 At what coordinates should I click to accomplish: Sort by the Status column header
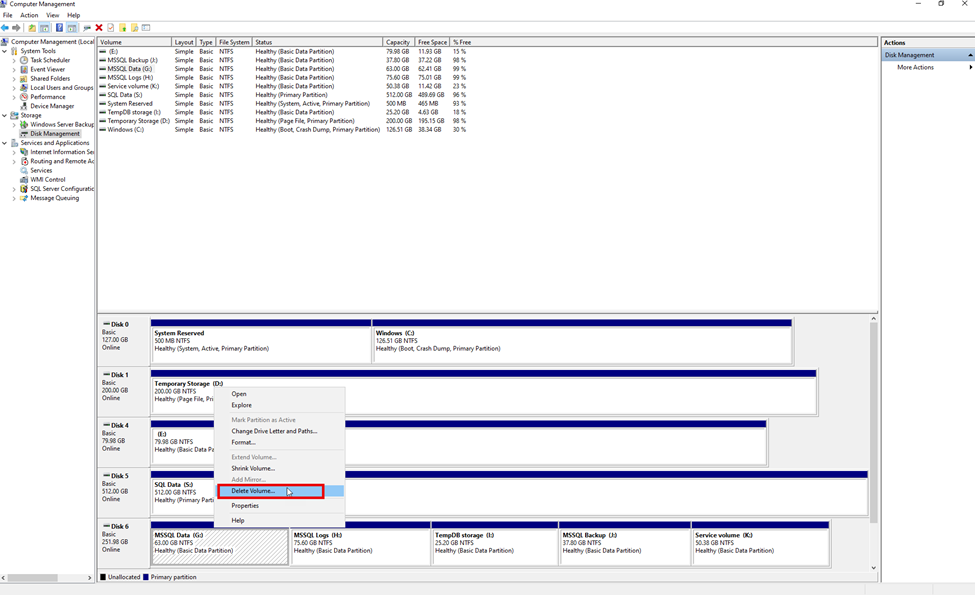tap(317, 42)
